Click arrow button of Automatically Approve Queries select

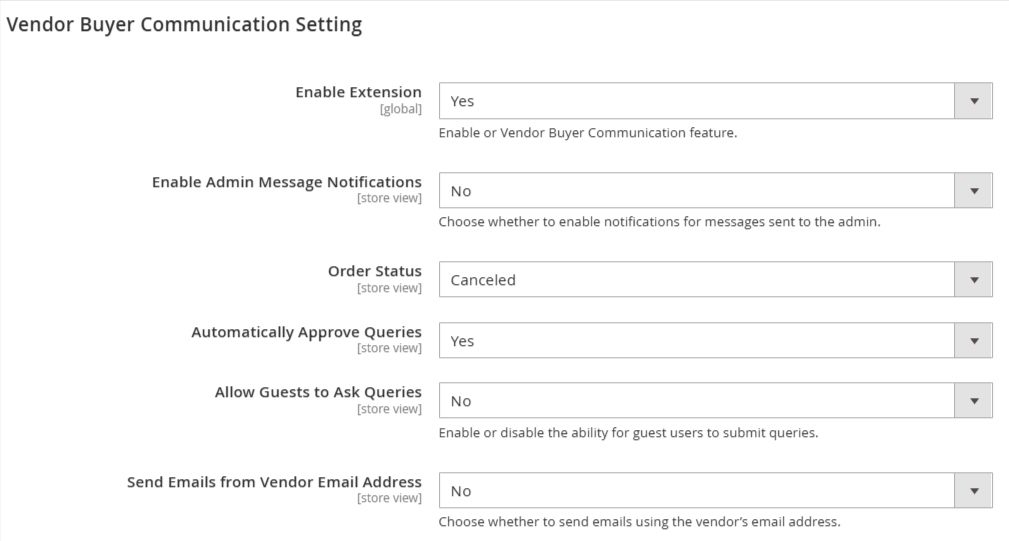pos(974,341)
